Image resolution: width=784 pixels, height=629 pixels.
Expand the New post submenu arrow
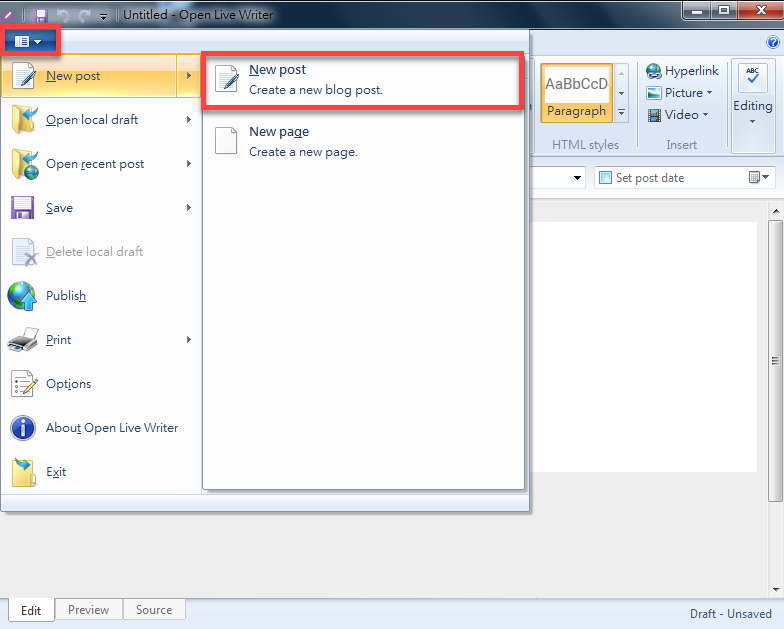point(188,76)
